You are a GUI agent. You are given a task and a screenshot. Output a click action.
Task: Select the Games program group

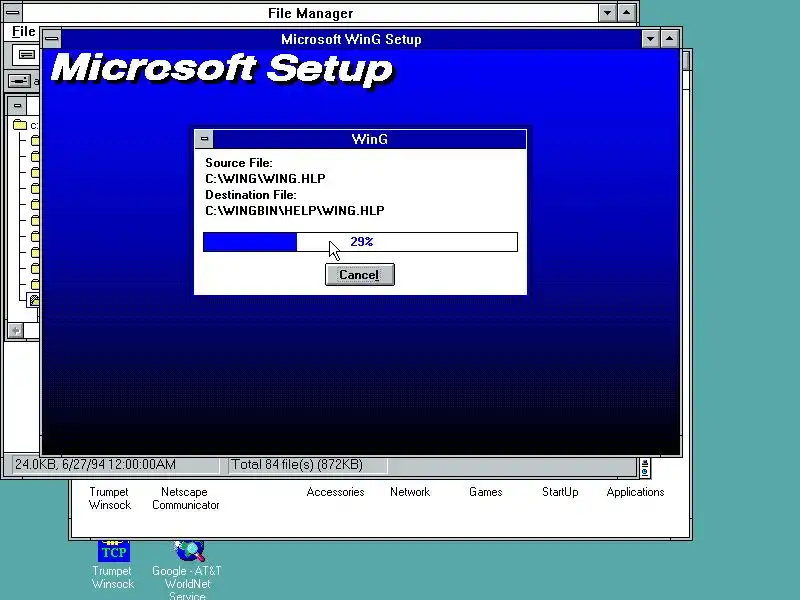click(485, 492)
